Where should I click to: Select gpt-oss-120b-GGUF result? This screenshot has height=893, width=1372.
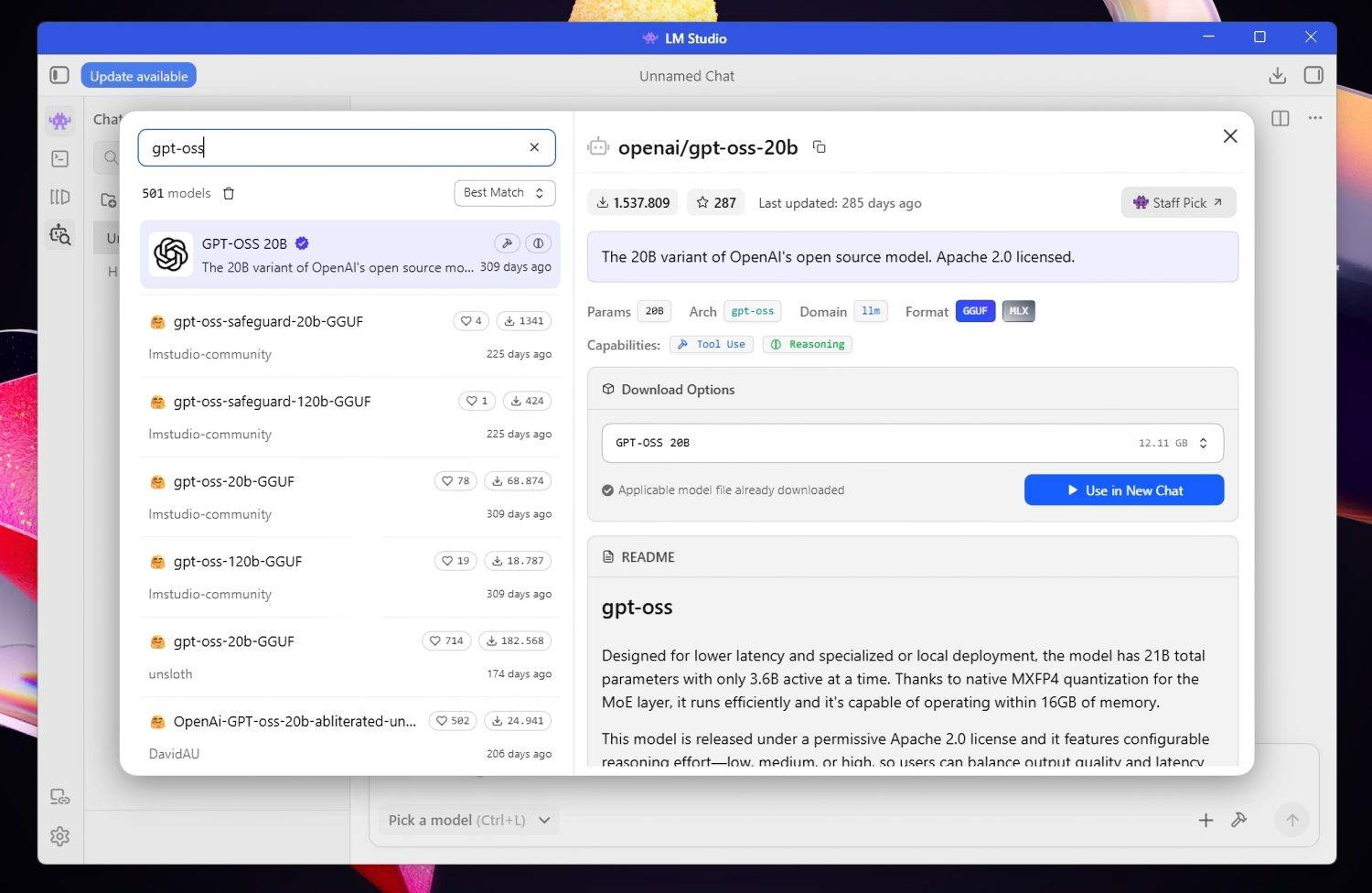pos(349,576)
